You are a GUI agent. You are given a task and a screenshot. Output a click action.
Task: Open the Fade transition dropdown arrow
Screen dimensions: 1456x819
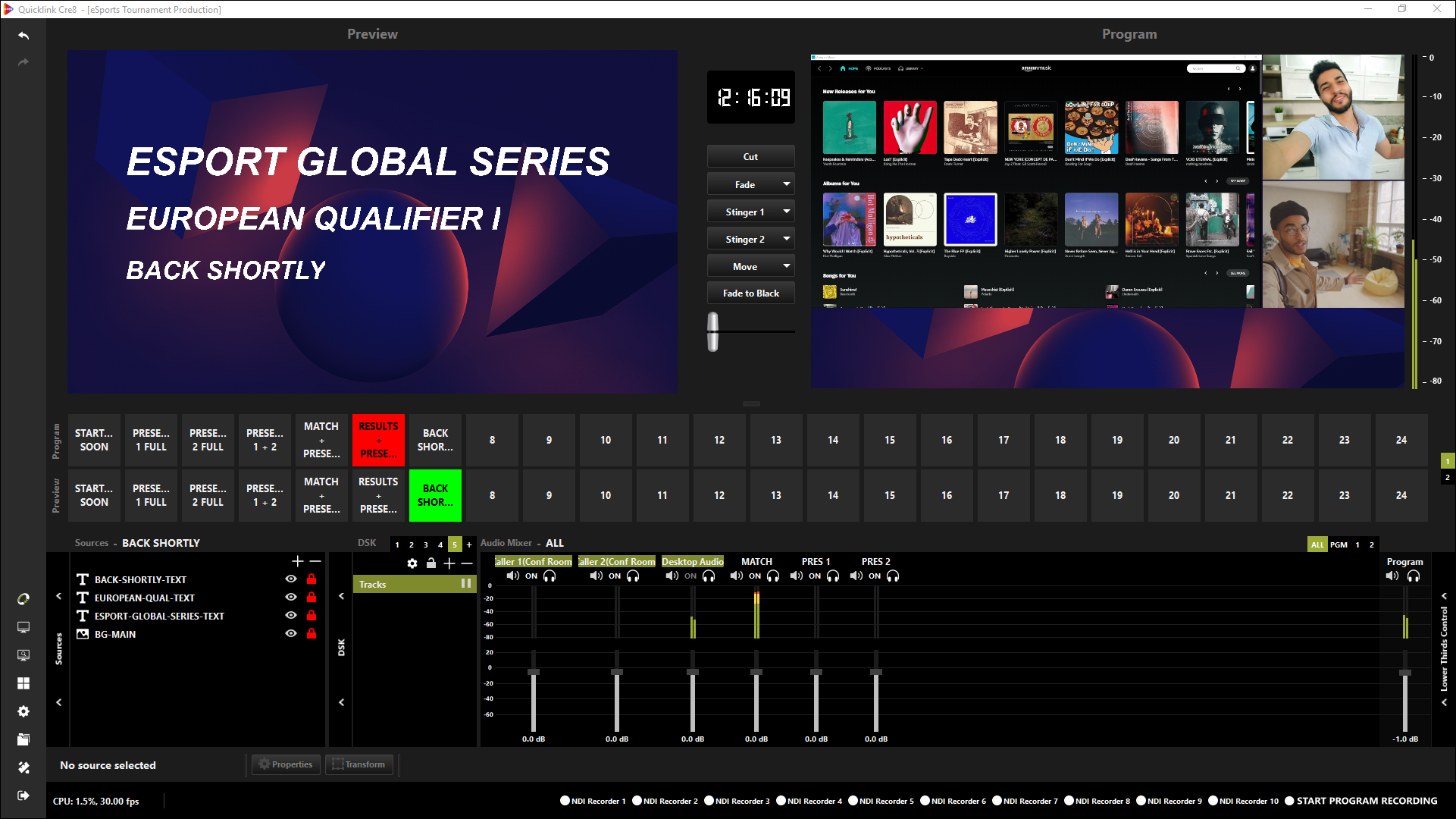[x=786, y=184]
